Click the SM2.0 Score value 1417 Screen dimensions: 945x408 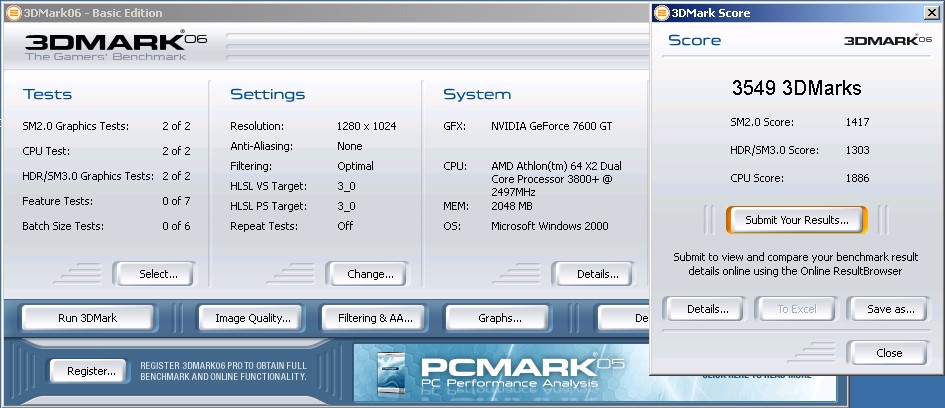pyautogui.click(x=858, y=122)
